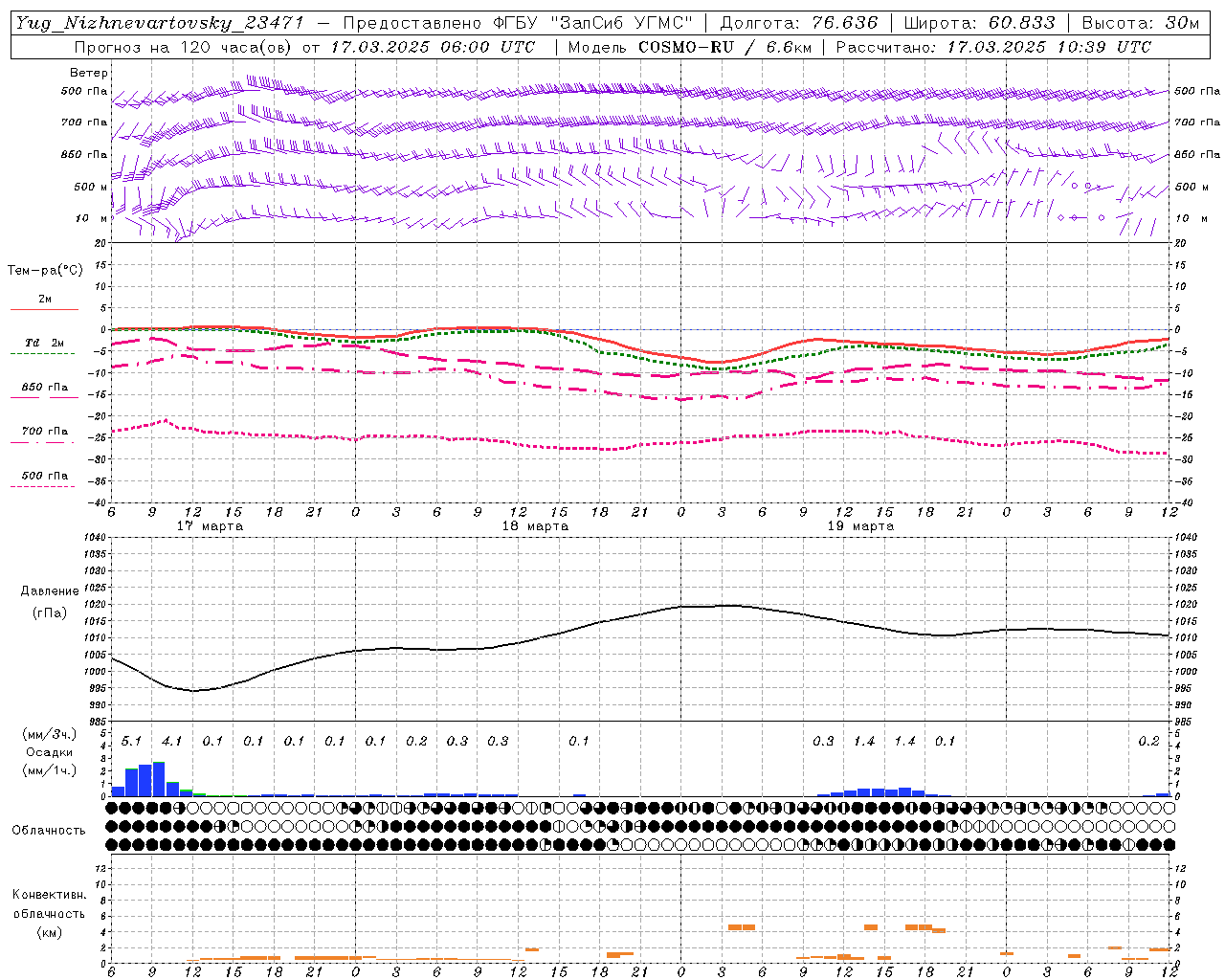The width and height of the screenshot is (1225, 980).
Task: Click the 19 марта date label
Action: [x=860, y=526]
